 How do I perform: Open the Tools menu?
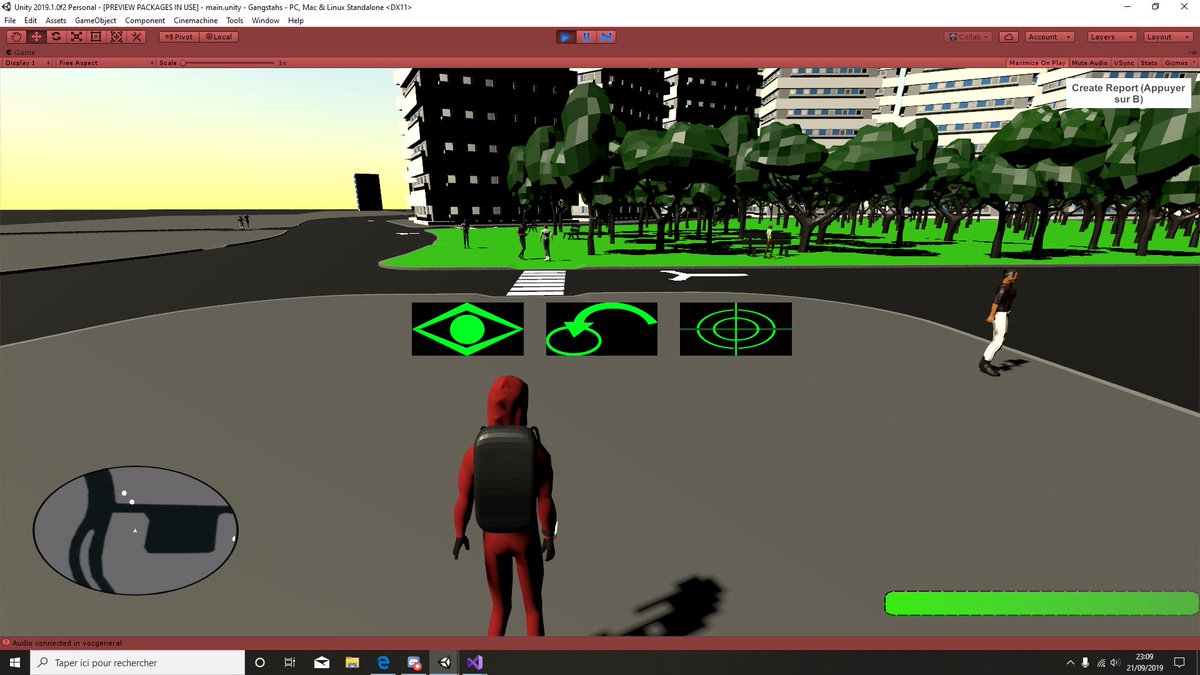pyautogui.click(x=234, y=20)
